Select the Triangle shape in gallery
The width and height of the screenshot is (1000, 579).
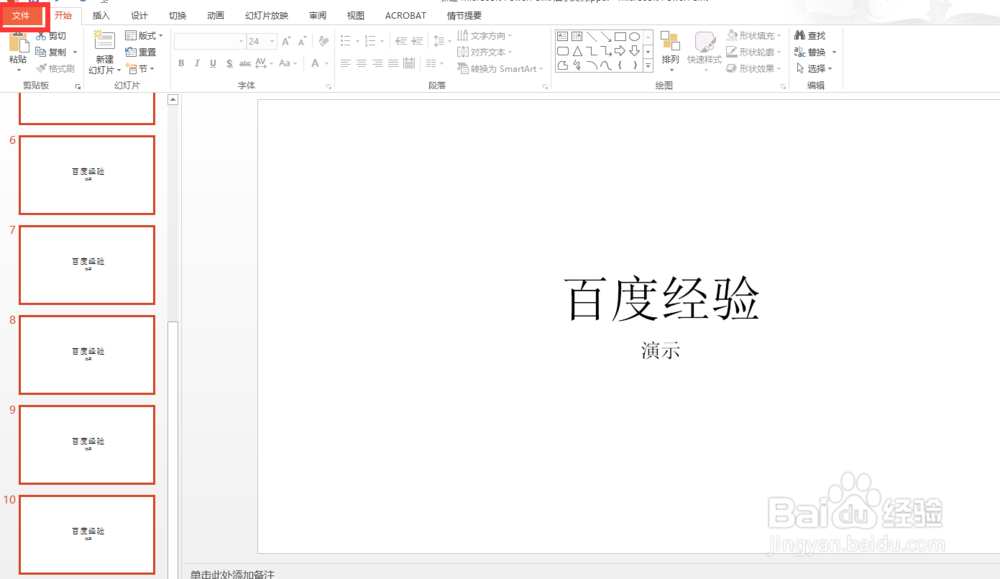pyautogui.click(x=577, y=51)
